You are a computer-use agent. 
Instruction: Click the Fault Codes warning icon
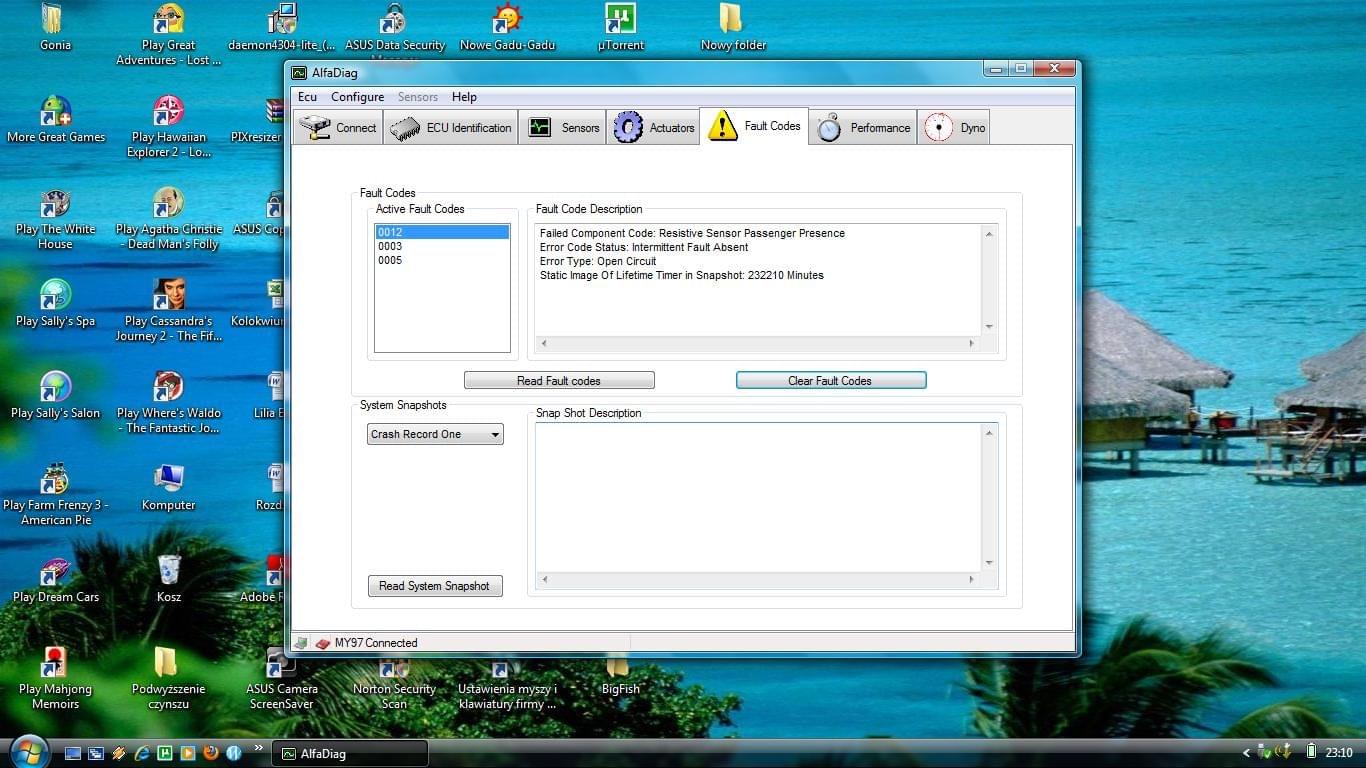tap(722, 127)
